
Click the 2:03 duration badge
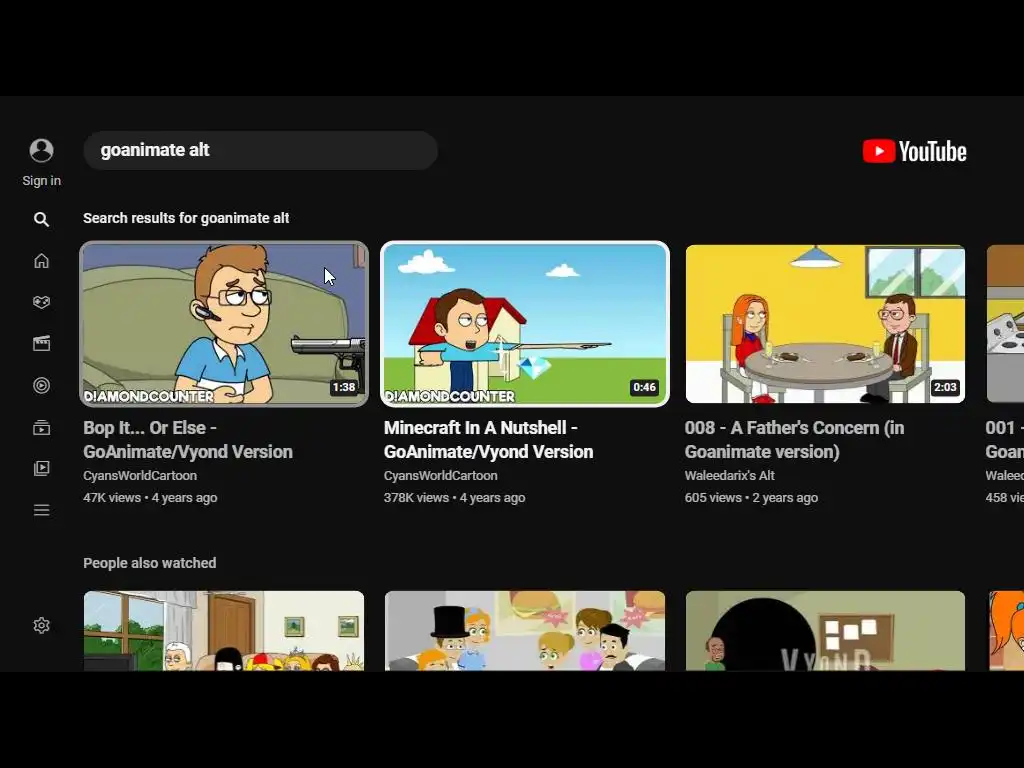[x=945, y=387]
